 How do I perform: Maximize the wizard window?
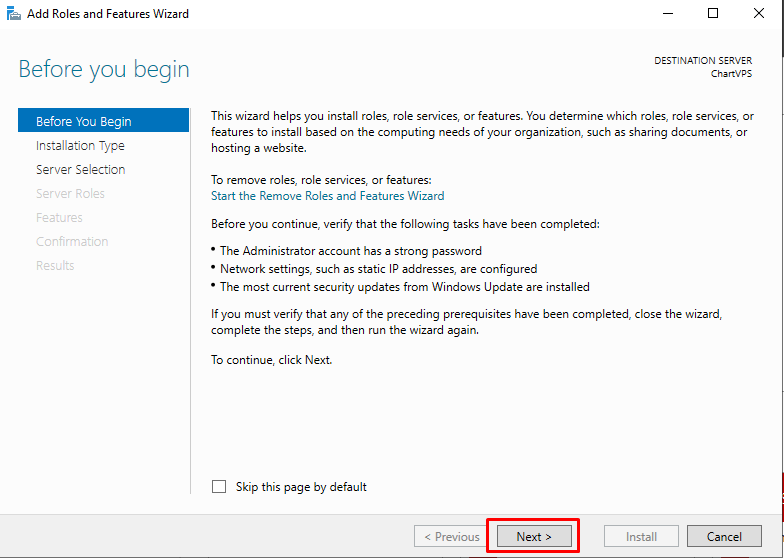[x=713, y=14]
